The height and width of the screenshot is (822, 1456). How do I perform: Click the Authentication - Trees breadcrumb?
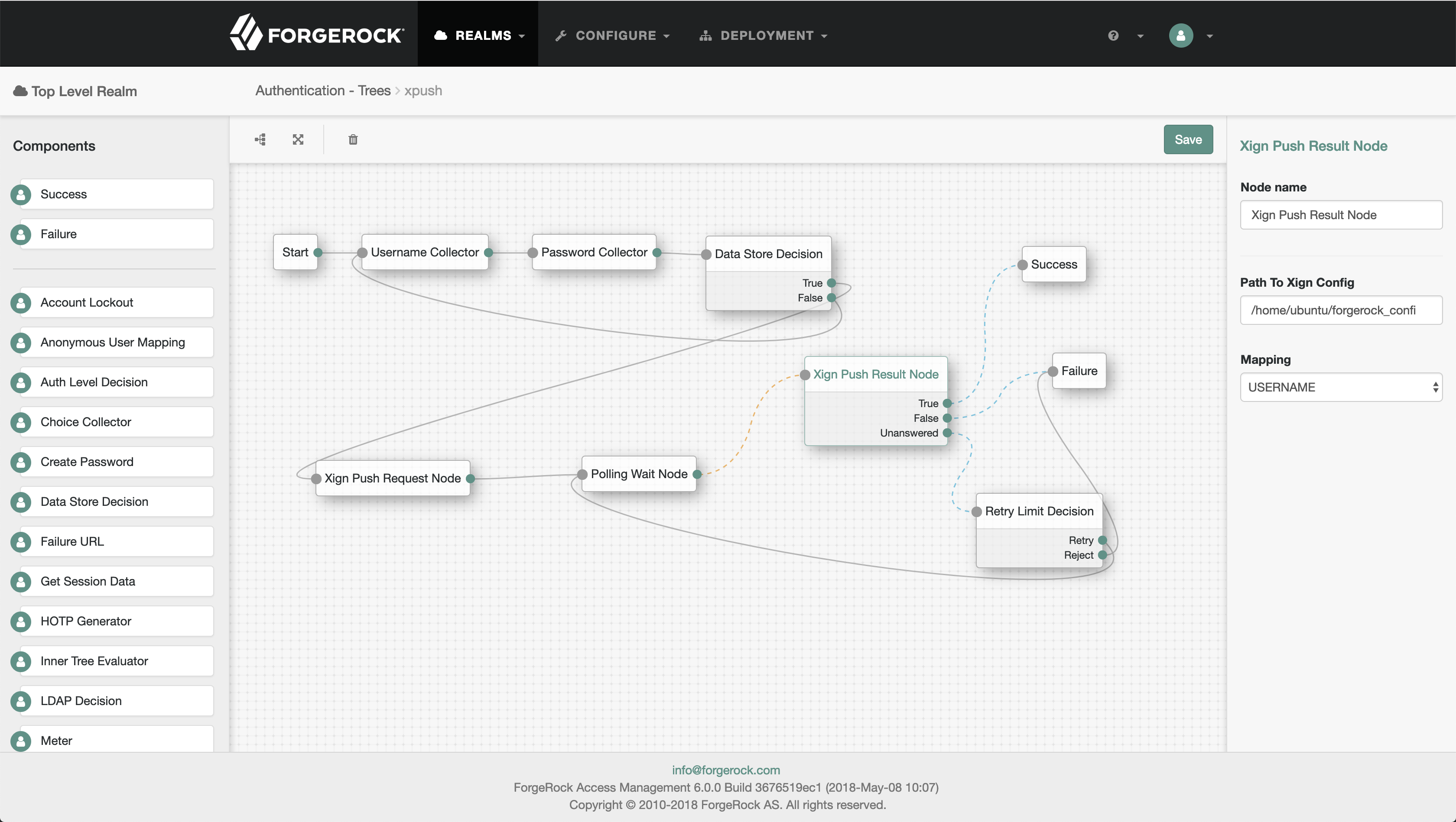(323, 91)
